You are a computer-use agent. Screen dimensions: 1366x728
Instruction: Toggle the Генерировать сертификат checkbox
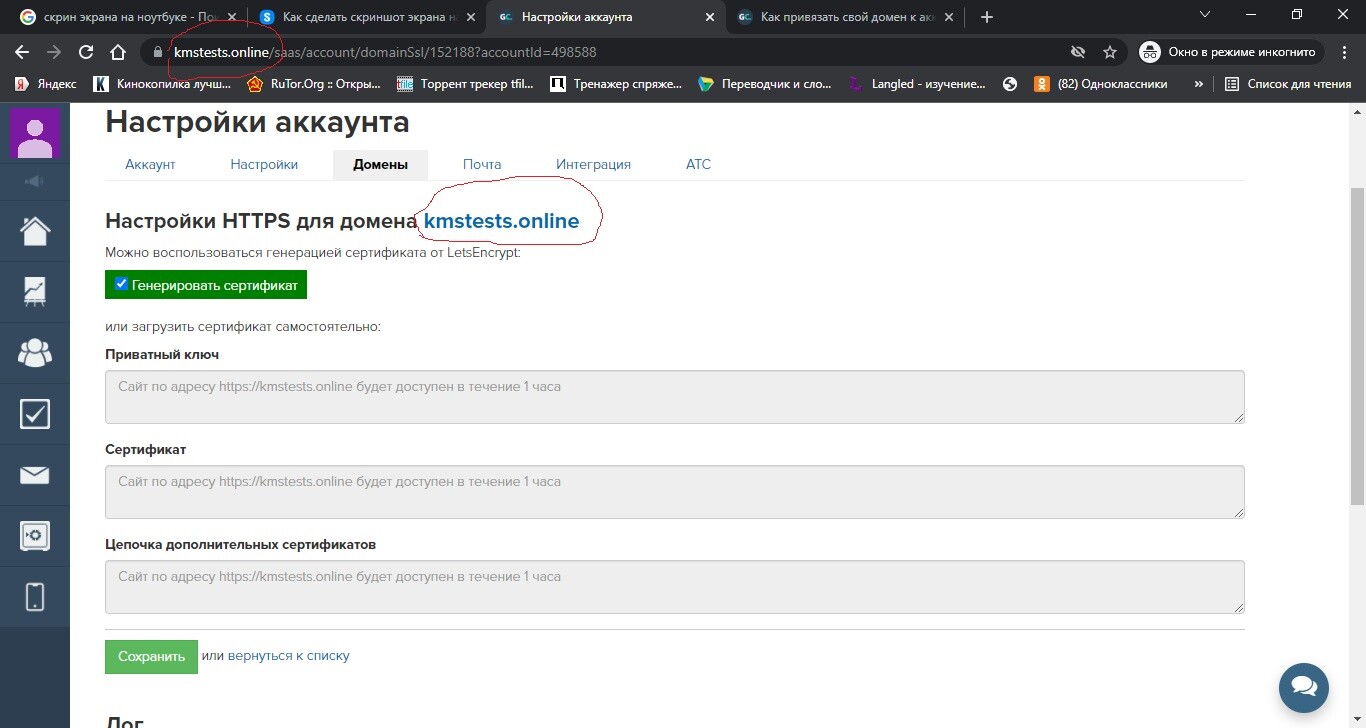(121, 284)
